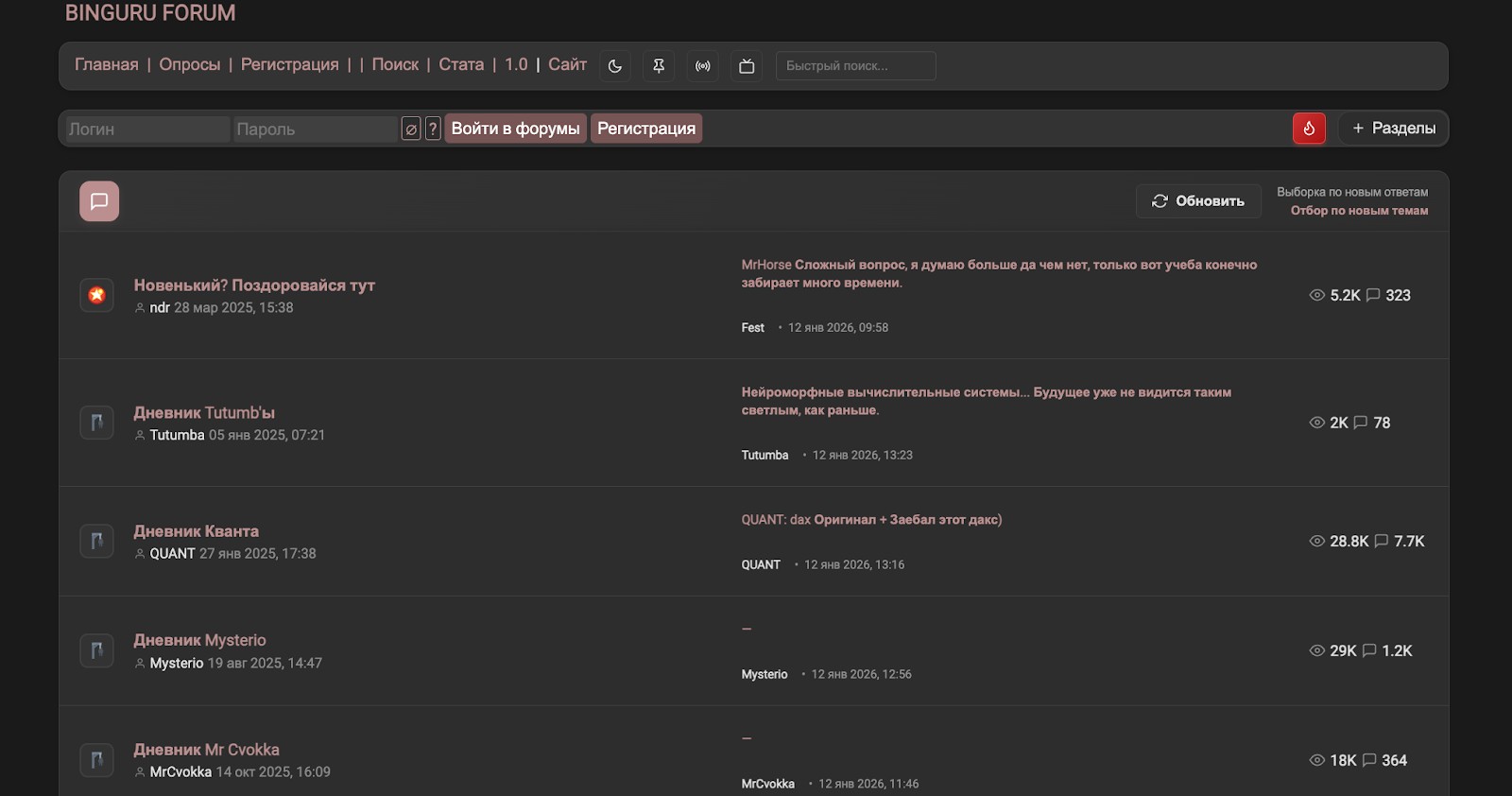
Task: Expand the Разделы sections menu
Action: pyautogui.click(x=1394, y=129)
